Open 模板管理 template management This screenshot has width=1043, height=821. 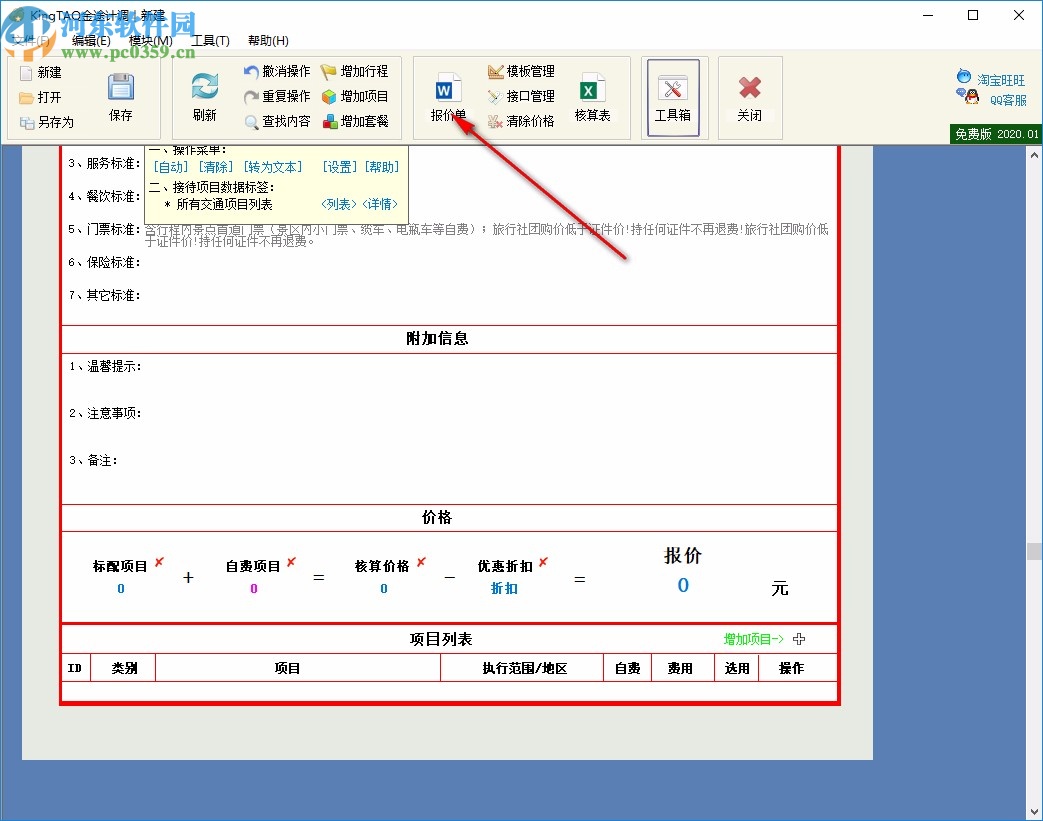tap(519, 71)
